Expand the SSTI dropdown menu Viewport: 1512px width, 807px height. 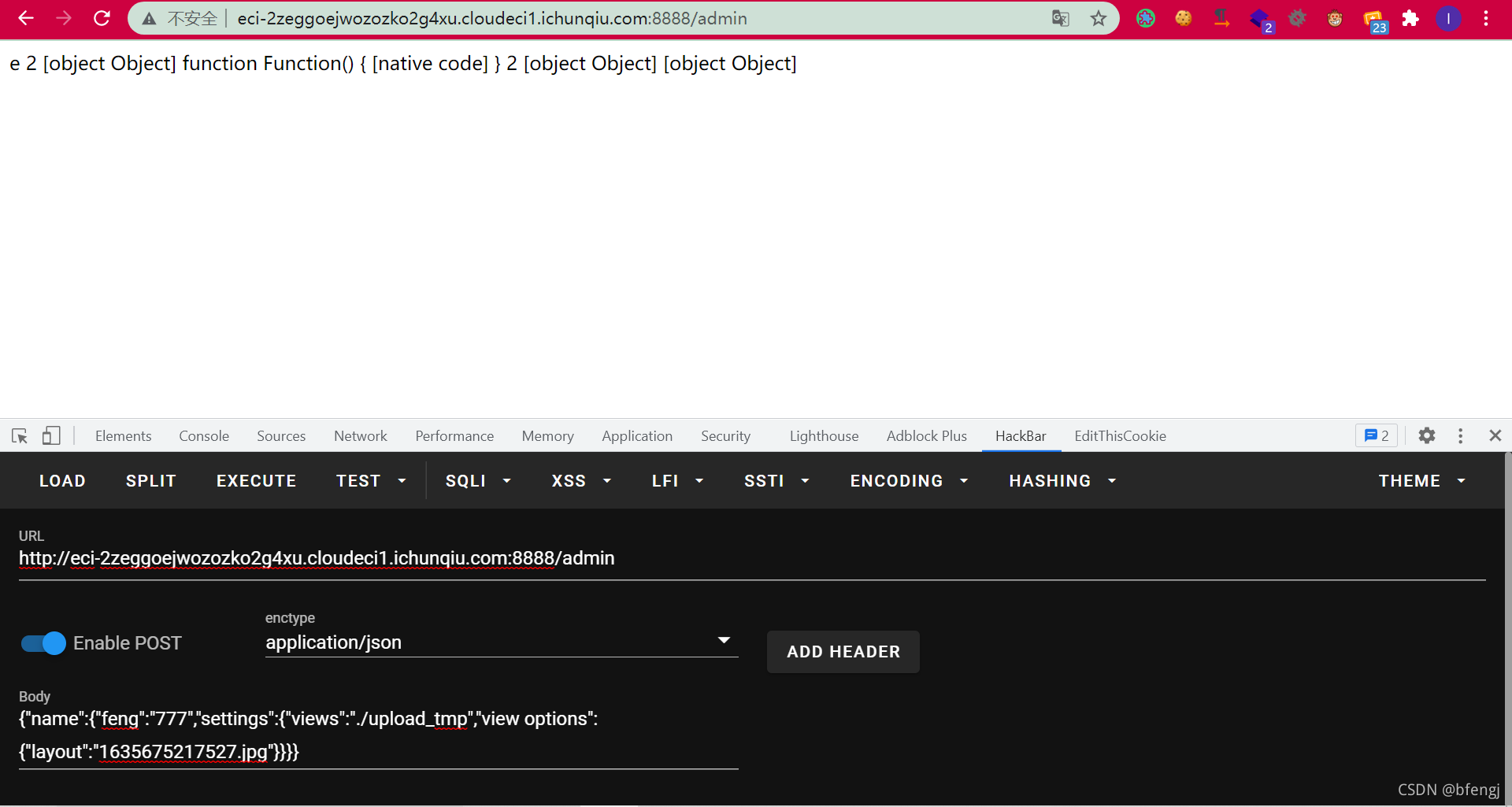click(x=776, y=480)
